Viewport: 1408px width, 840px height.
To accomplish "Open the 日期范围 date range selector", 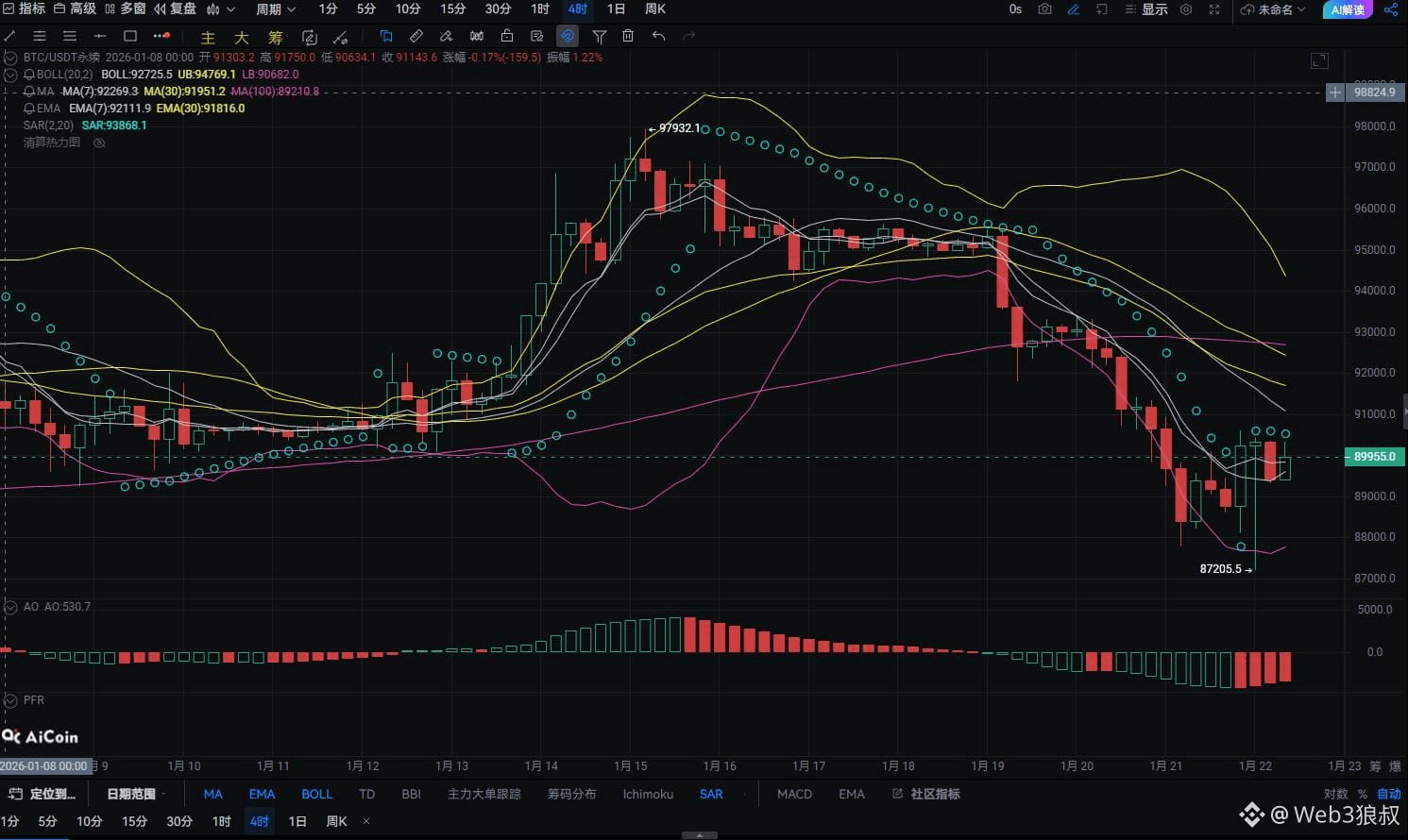I will click(x=135, y=794).
